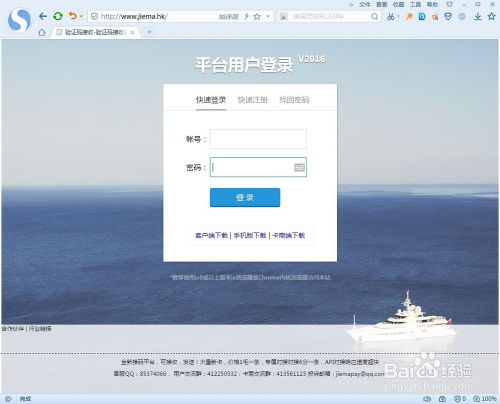Viewport: 500px width, 404px height.
Task: Open the 工具 menu in the menu bar
Action: click(415, 4)
